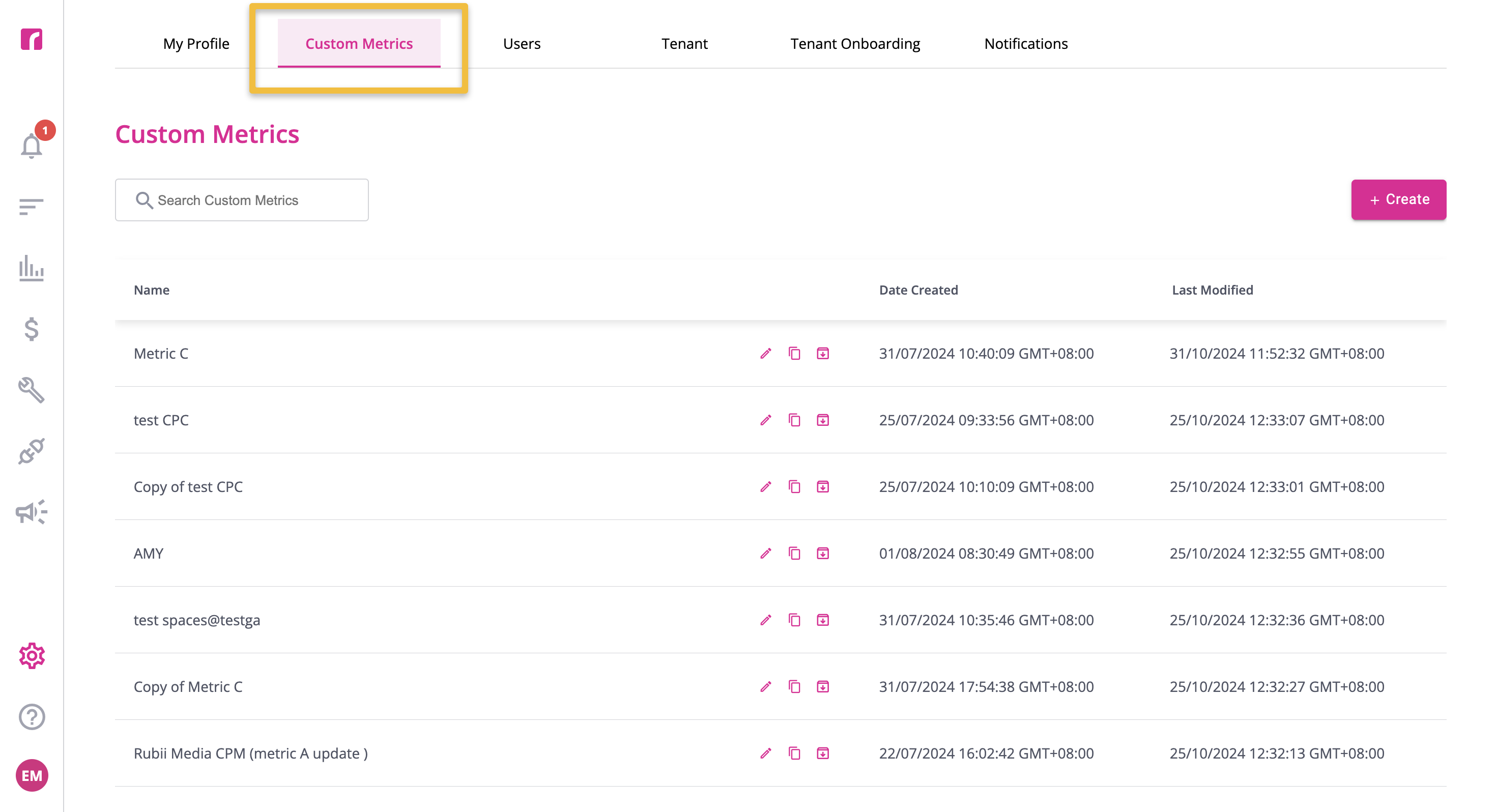Click the Custom Metrics page heading
The width and height of the screenshot is (1496, 812).
pos(207,134)
